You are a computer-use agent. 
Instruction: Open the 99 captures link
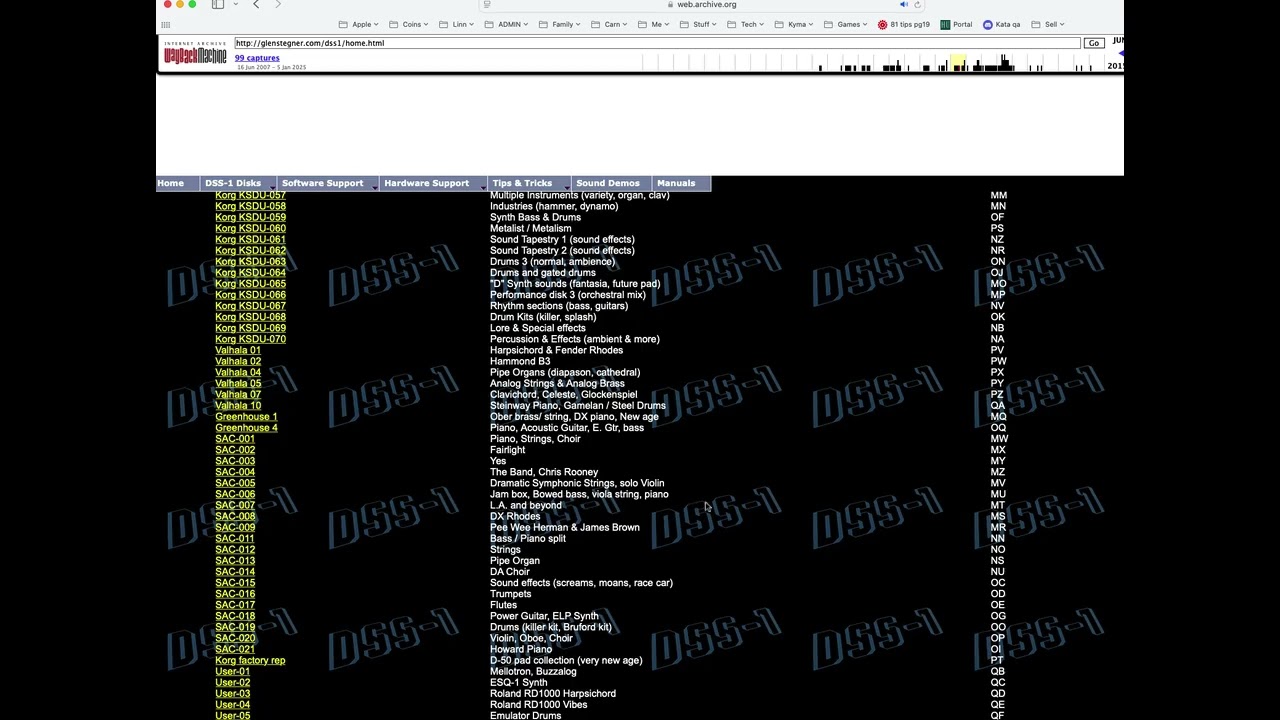pos(257,58)
